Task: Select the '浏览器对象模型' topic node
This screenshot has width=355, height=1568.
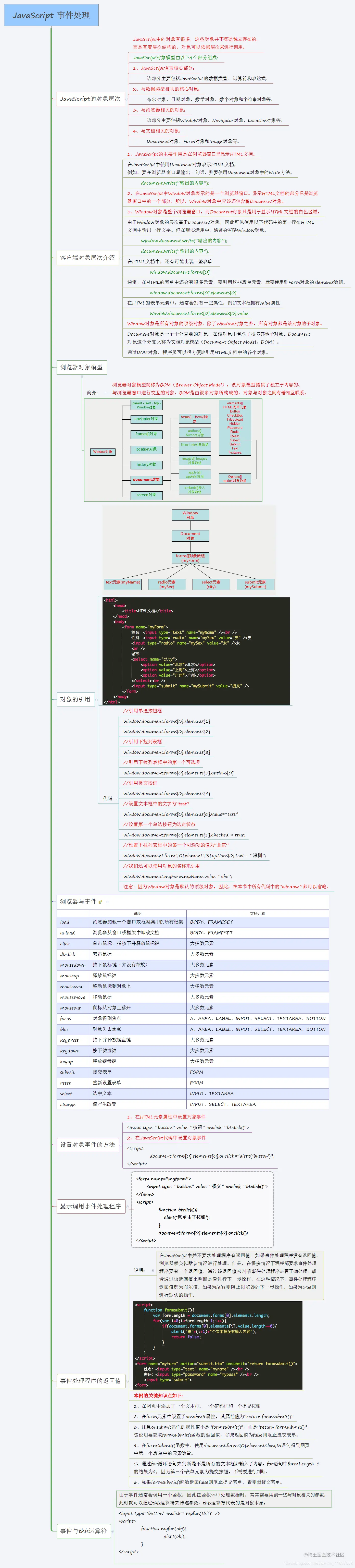Action: point(81,367)
